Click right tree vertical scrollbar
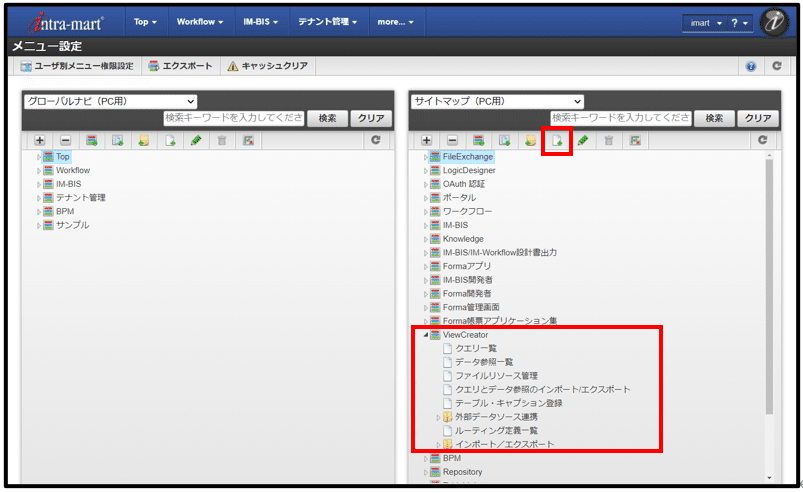The image size is (803, 493). (x=769, y=287)
